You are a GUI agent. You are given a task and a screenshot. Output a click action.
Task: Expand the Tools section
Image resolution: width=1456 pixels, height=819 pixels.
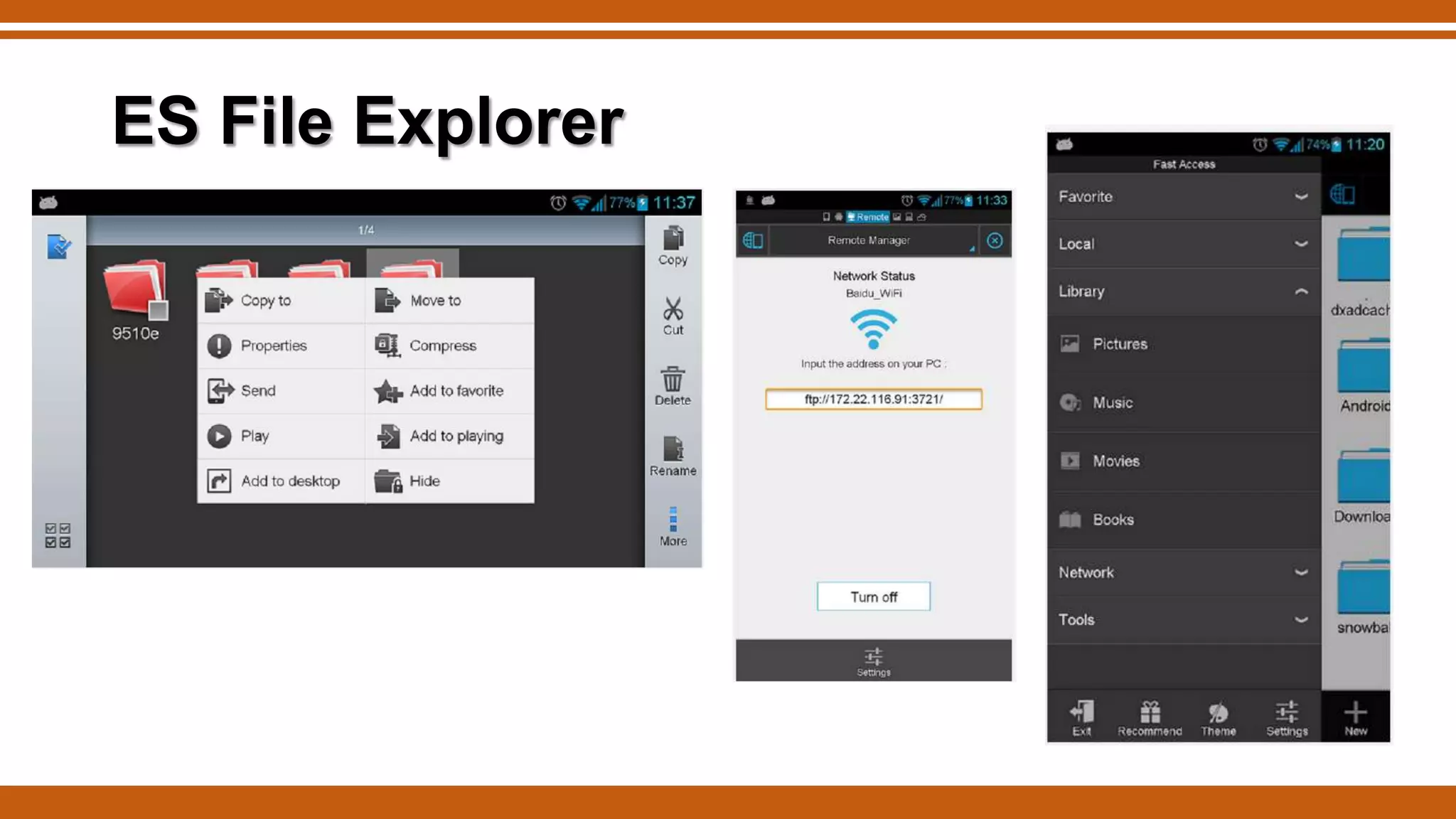pyautogui.click(x=1184, y=620)
